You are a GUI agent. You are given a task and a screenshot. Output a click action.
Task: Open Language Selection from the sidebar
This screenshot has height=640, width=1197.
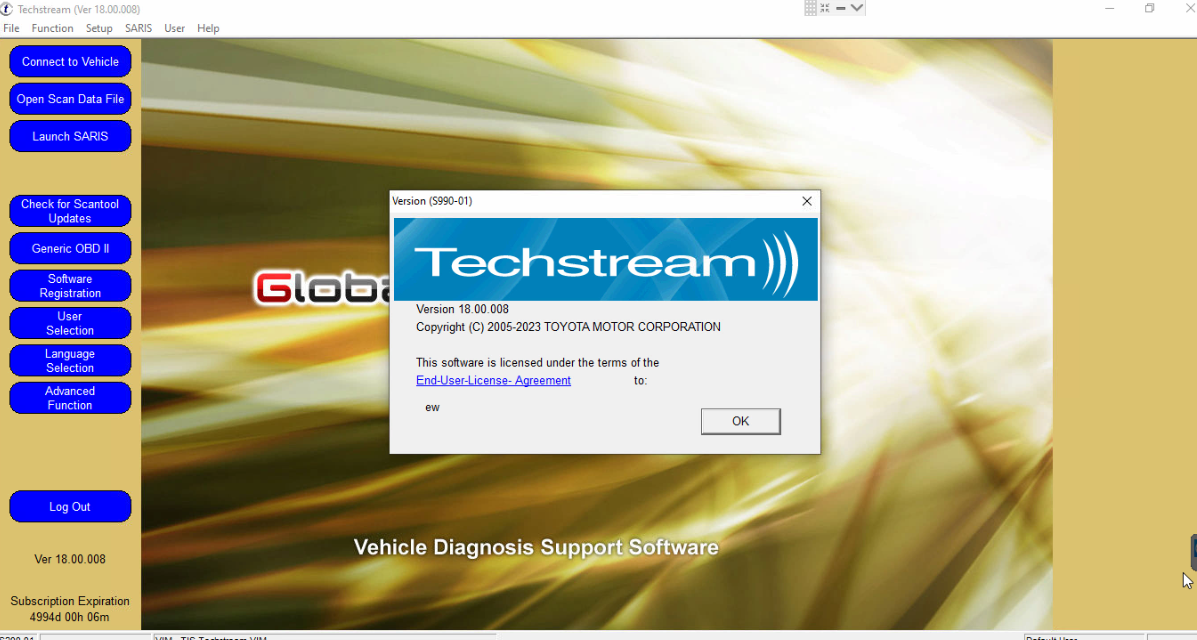click(x=70, y=360)
